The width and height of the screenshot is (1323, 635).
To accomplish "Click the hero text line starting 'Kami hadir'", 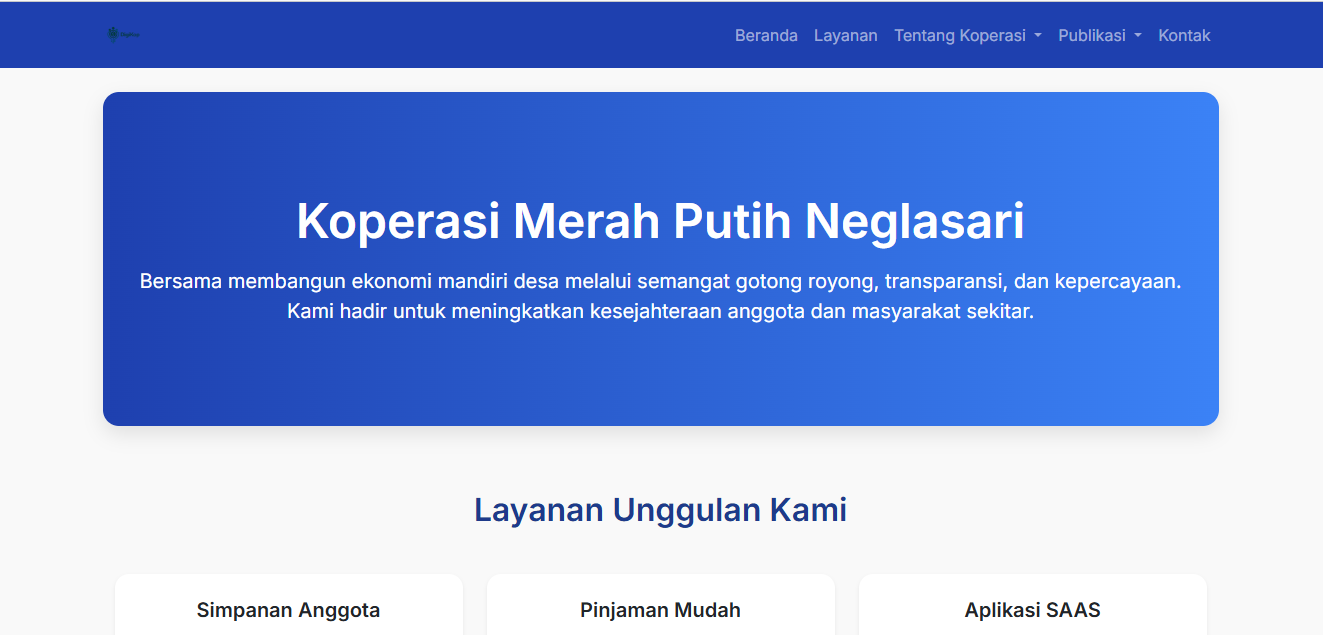I will pyautogui.click(x=660, y=311).
